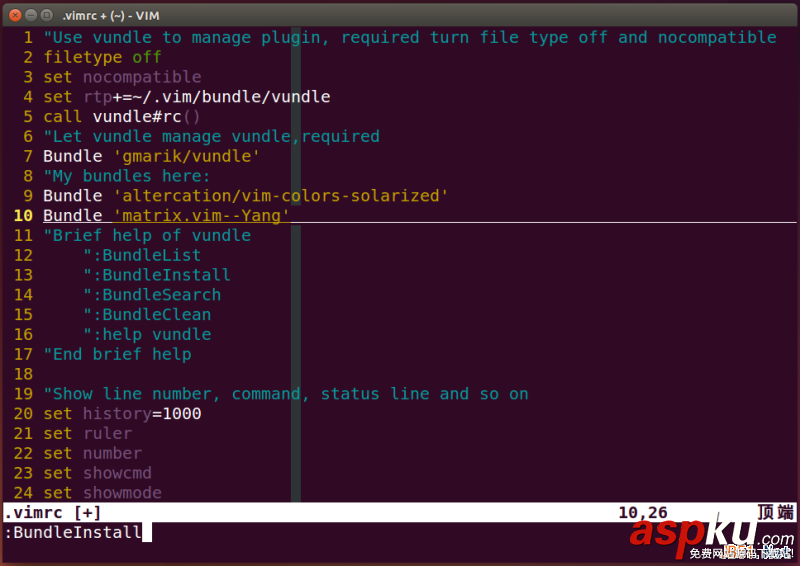
Task: Click the line "set rtp+=~/.vim/bundle/vundle"
Action: click(187, 97)
